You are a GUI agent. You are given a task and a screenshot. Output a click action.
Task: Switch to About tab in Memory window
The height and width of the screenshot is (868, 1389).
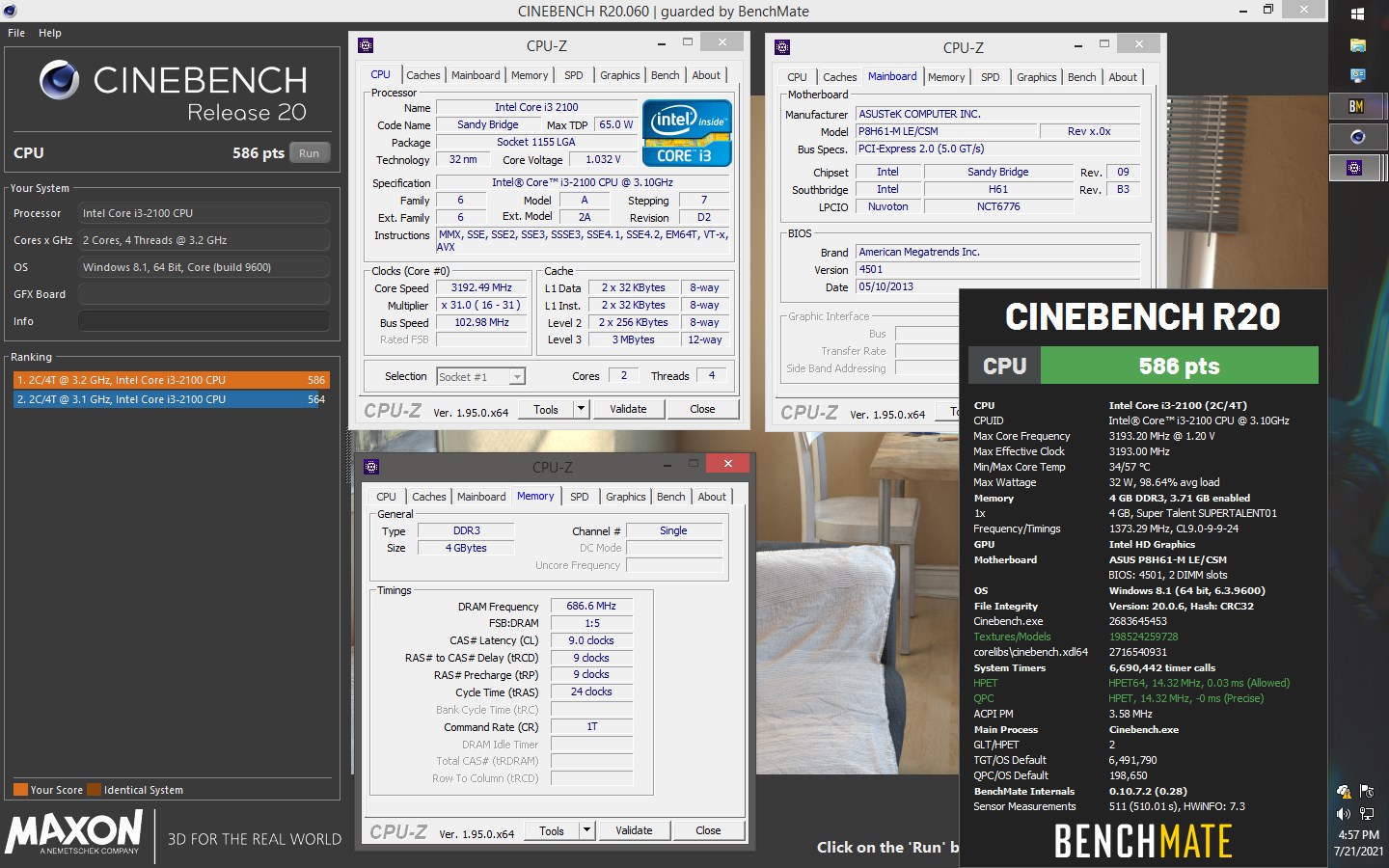coord(712,497)
